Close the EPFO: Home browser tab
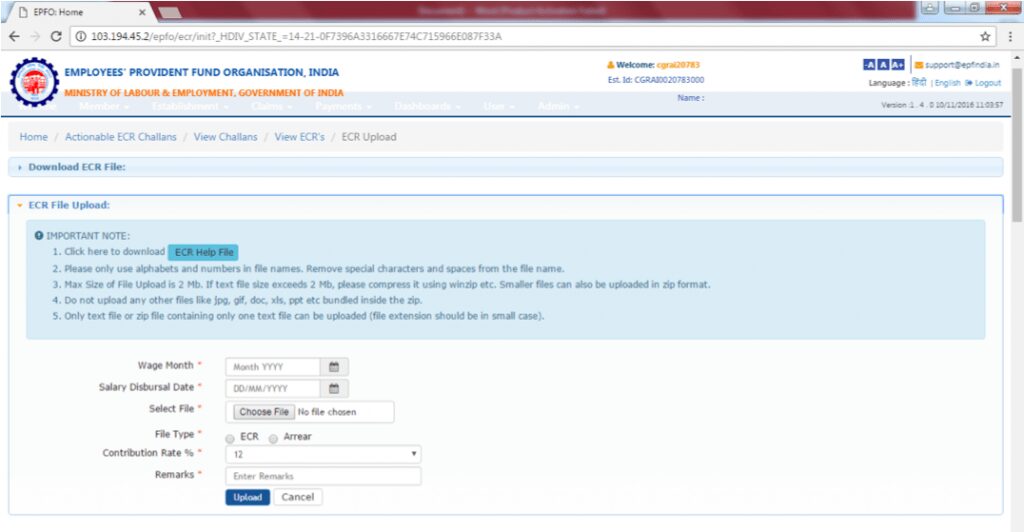Image resolution: width=1024 pixels, height=532 pixels. pos(142,12)
